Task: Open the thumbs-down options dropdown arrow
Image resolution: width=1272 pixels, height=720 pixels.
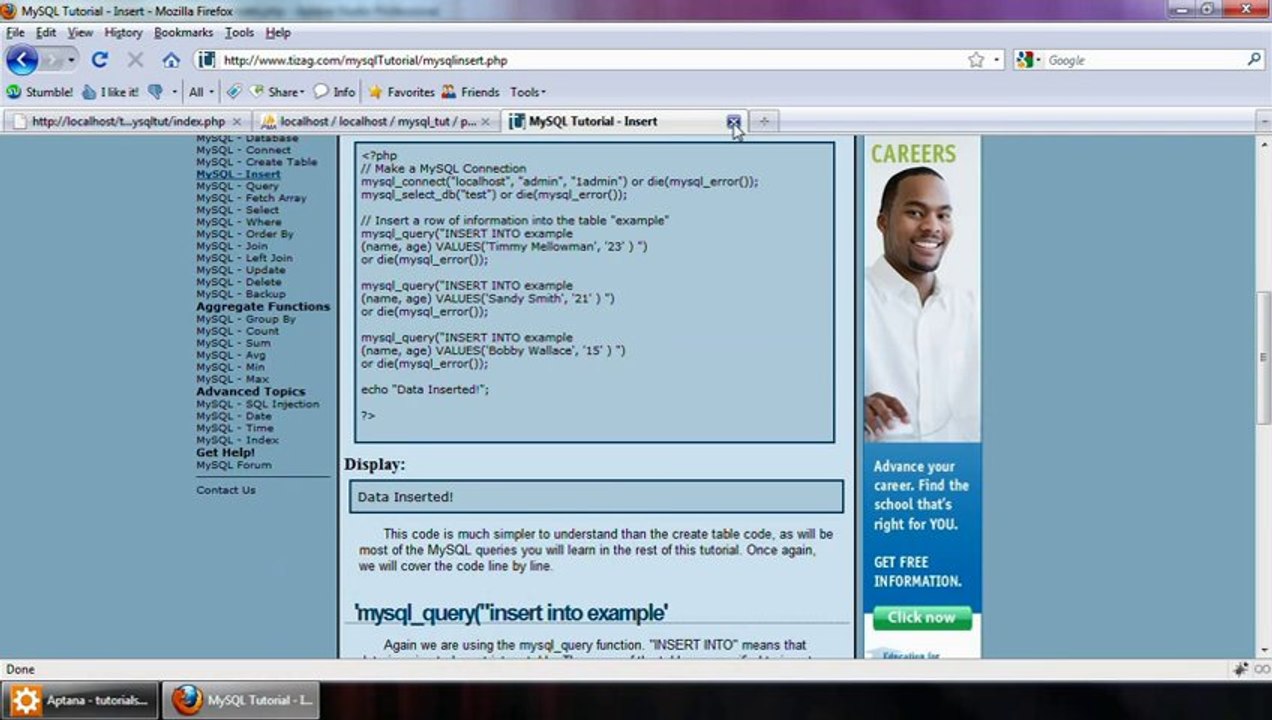Action: (174, 92)
